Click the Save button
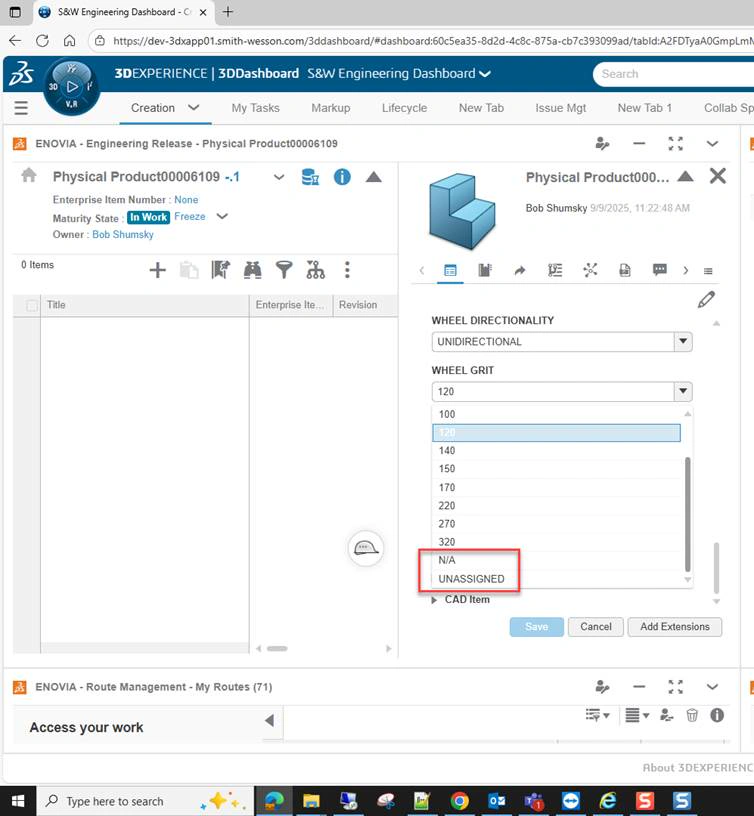Viewport: 754px width, 816px height. tap(536, 627)
